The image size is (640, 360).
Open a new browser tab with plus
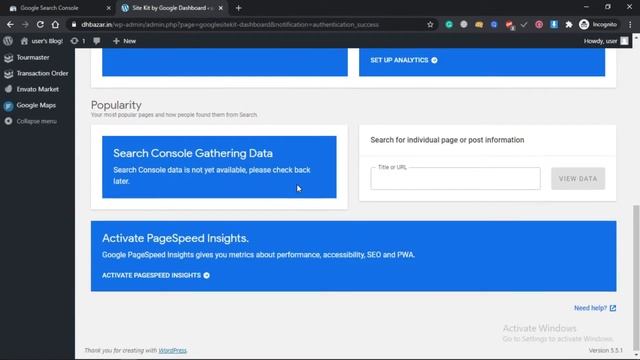click(x=239, y=8)
